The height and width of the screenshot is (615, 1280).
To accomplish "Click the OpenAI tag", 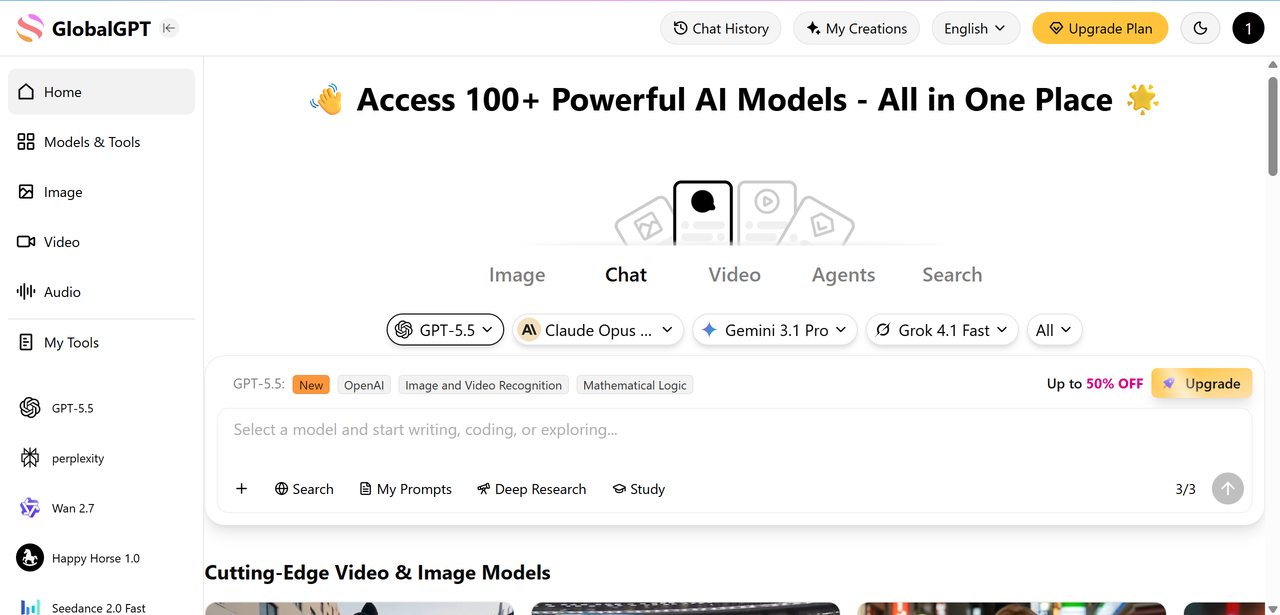I will pos(364,385).
